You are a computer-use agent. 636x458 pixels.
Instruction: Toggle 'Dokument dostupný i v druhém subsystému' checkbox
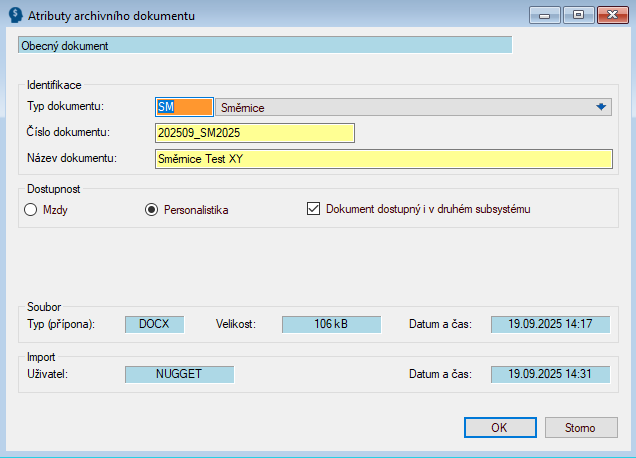(313, 209)
